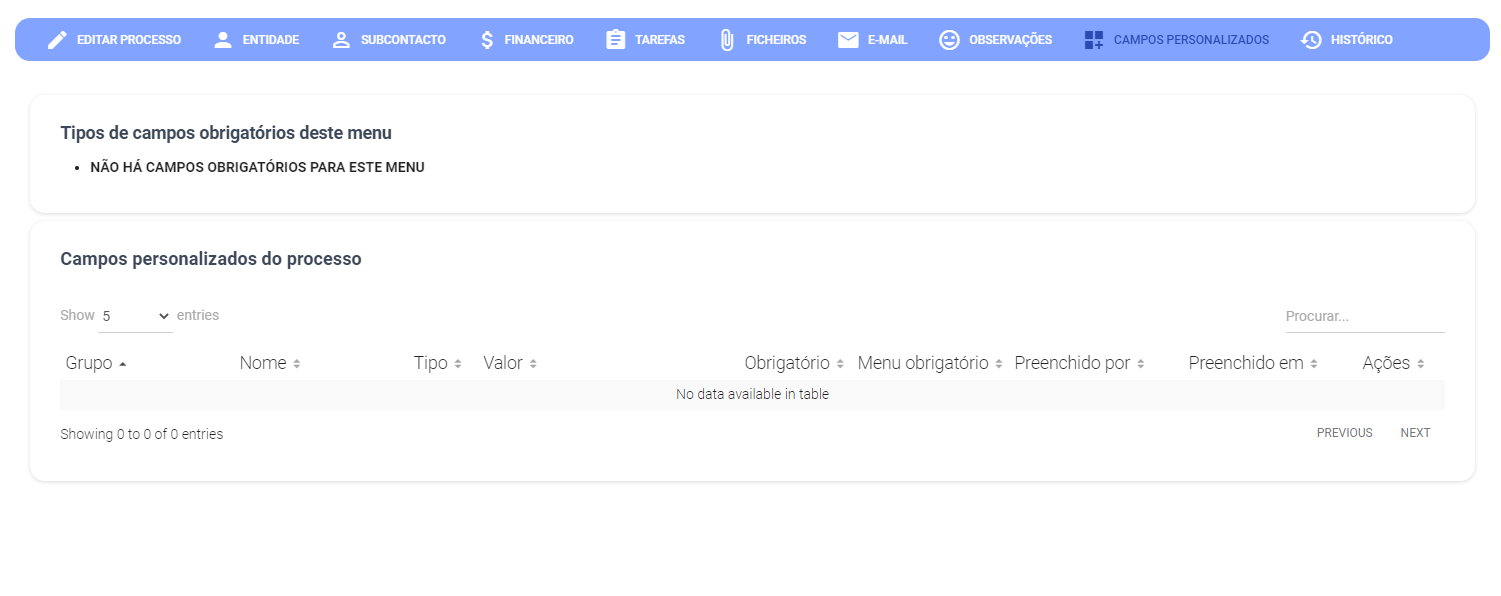Click the clipboard icon for Tarefas
The width and height of the screenshot is (1501, 596).
616,40
